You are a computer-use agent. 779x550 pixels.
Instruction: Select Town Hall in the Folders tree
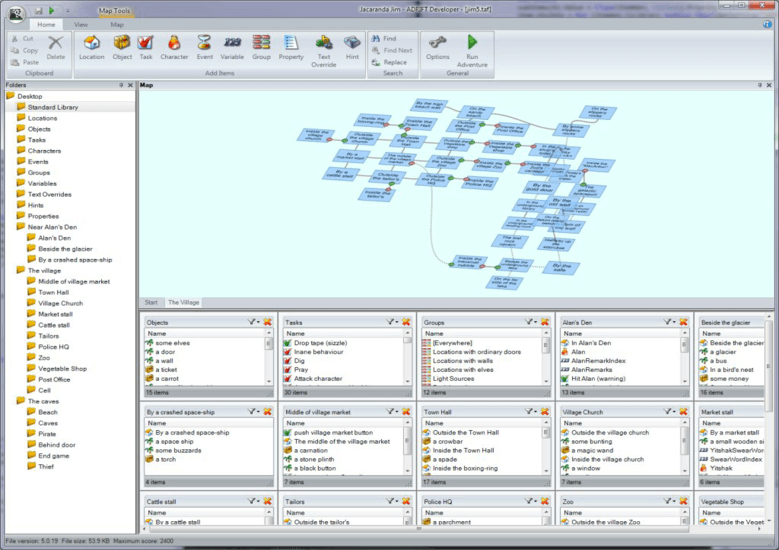coord(53,292)
